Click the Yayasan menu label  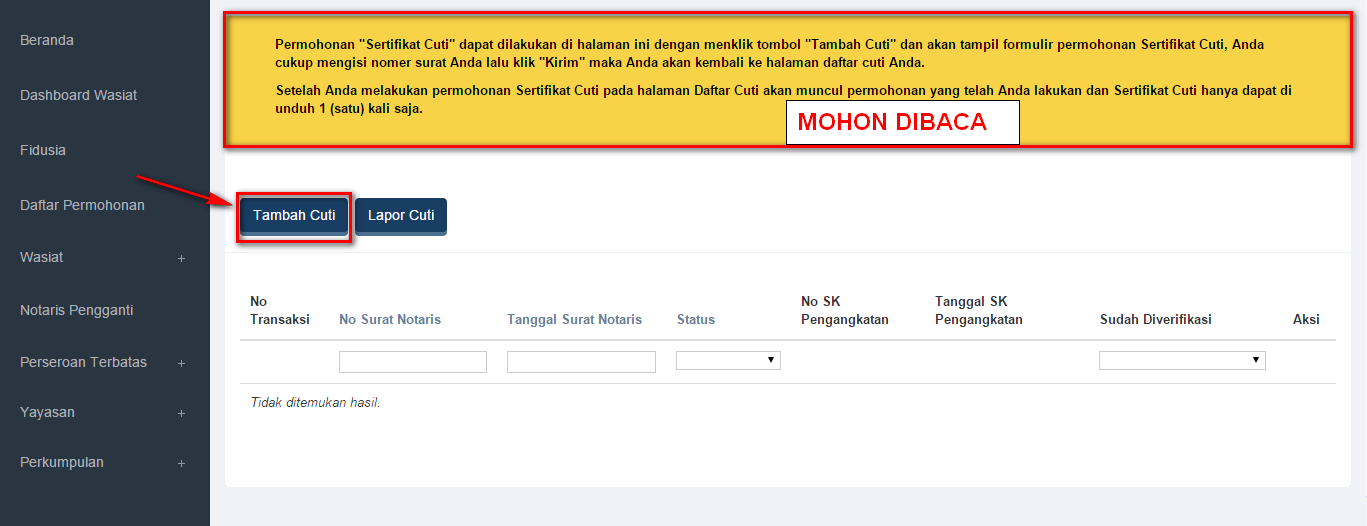[47, 412]
